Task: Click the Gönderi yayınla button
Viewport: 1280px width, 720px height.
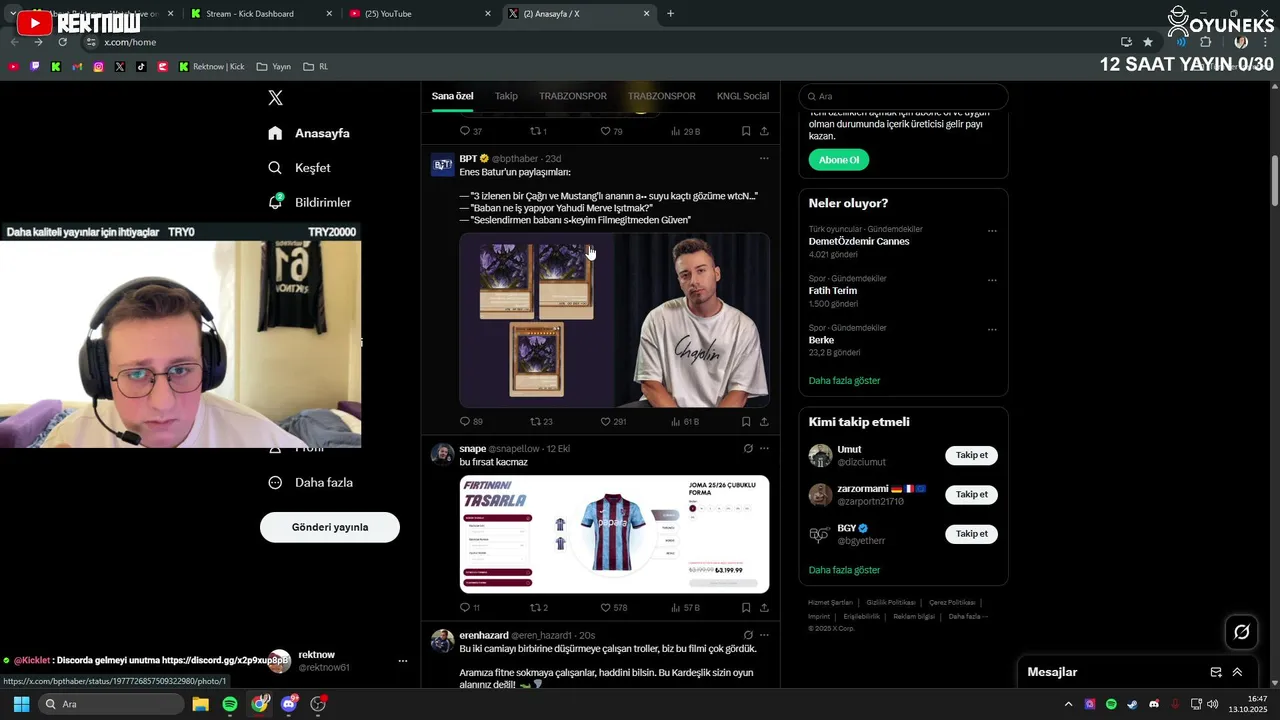Action: [330, 527]
